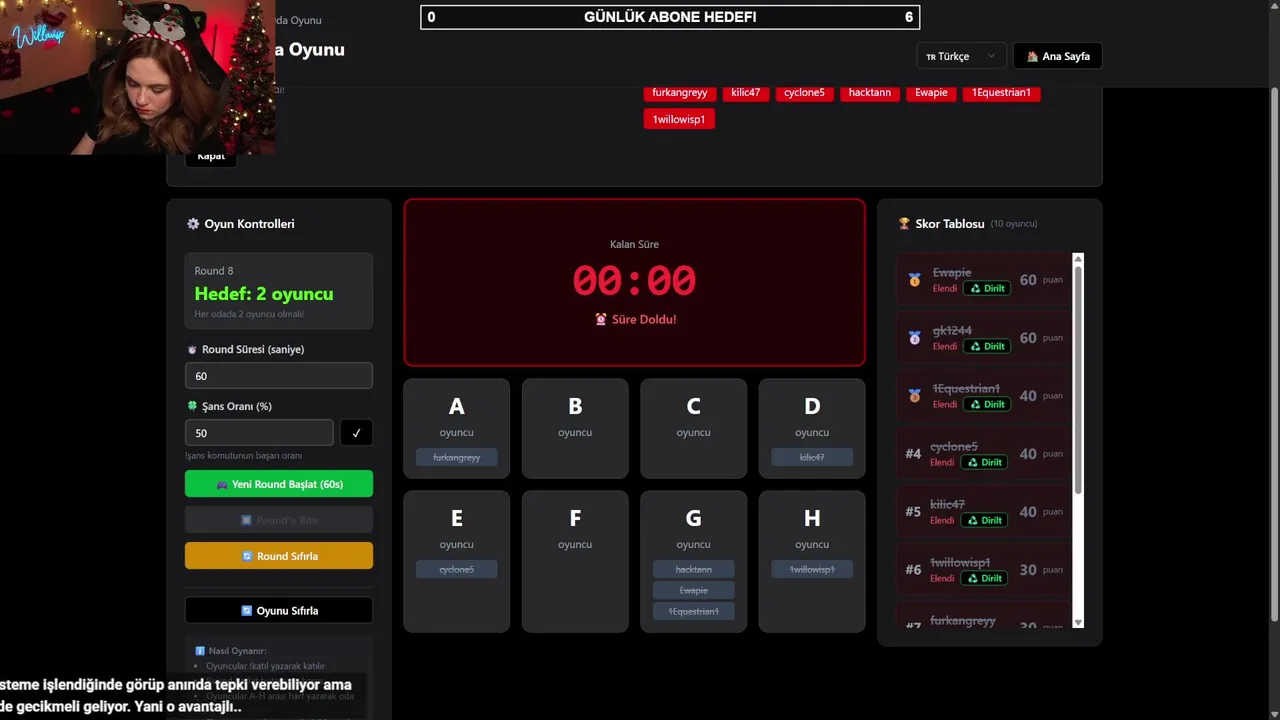This screenshot has width=1280, height=720.
Task: Click the #4 rank label for cyclone5
Action: pos(913,454)
